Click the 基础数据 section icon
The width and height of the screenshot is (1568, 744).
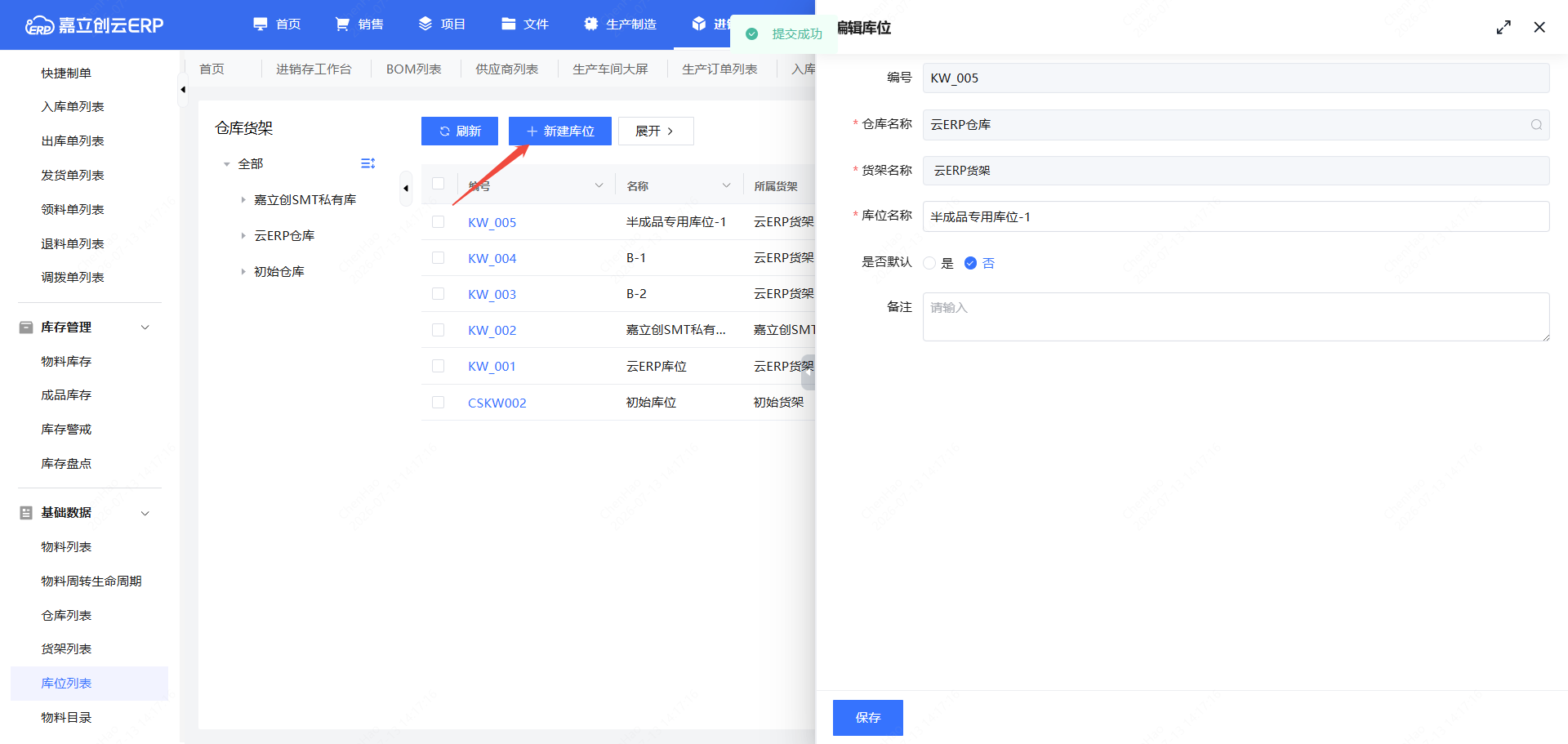(26, 513)
